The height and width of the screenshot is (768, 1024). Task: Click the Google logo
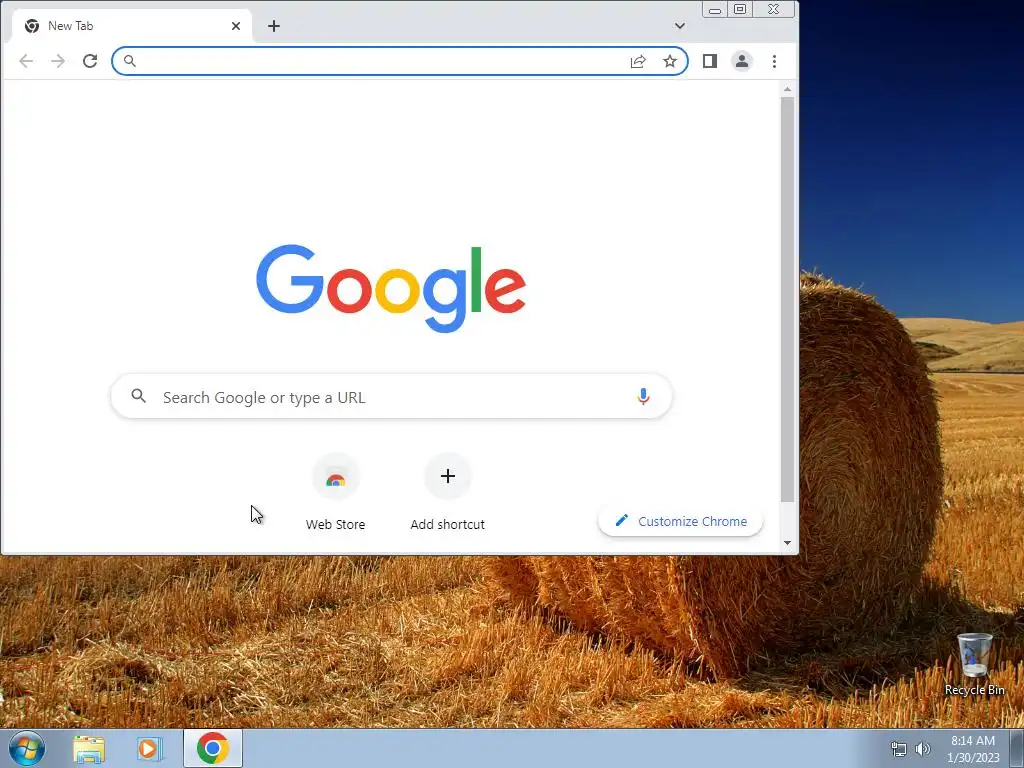pyautogui.click(x=391, y=288)
